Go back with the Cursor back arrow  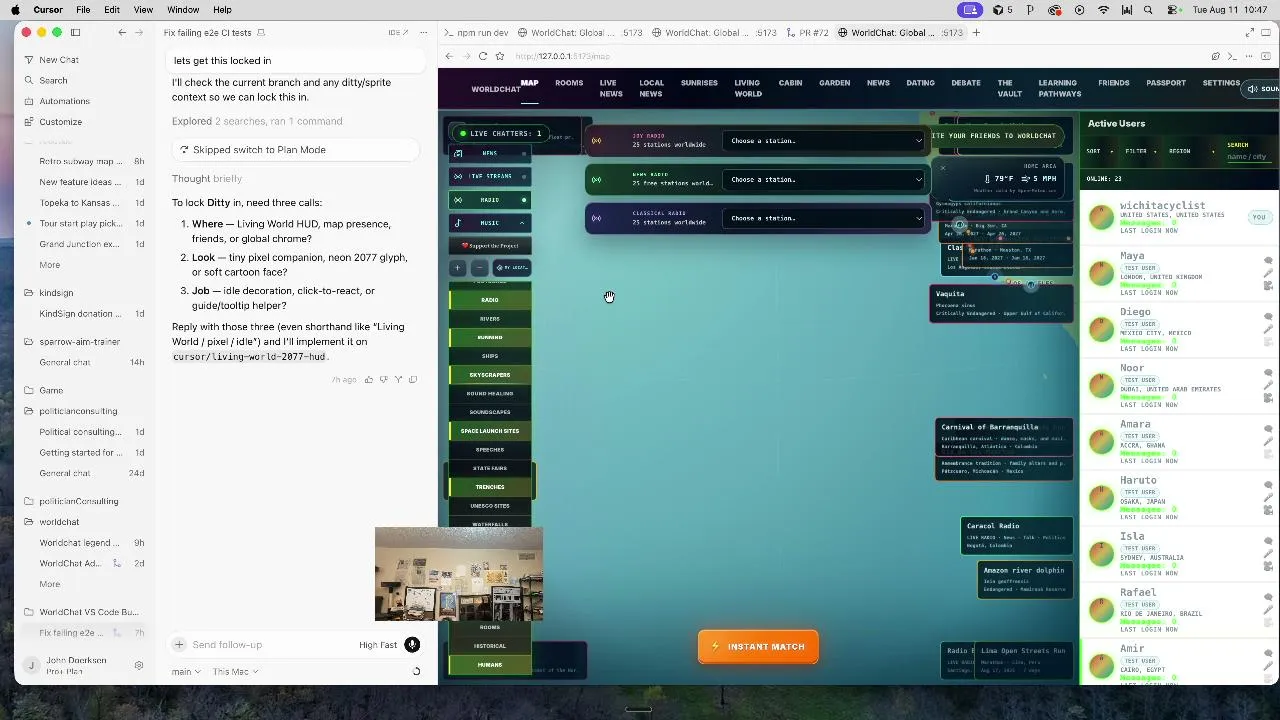(x=122, y=32)
